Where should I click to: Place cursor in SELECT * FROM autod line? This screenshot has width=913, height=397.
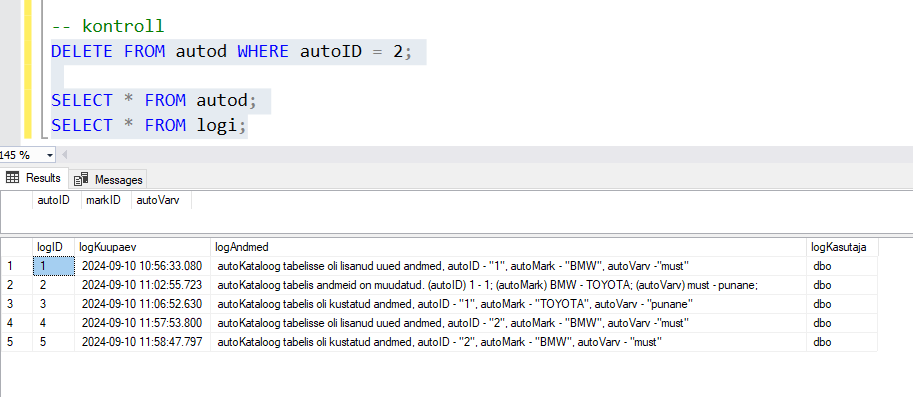[x=154, y=100]
